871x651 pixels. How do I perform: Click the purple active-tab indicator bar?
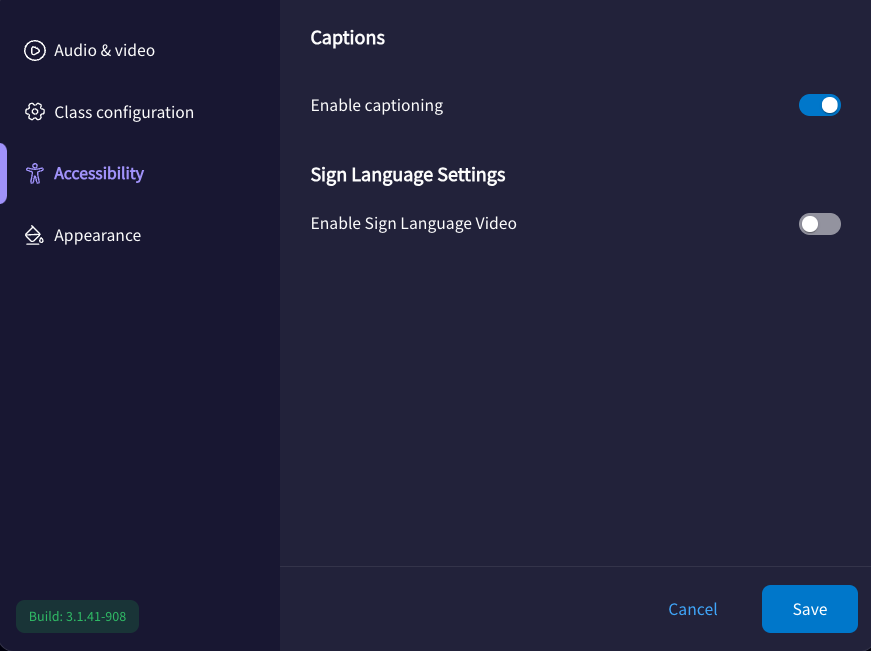pyautogui.click(x=3, y=174)
